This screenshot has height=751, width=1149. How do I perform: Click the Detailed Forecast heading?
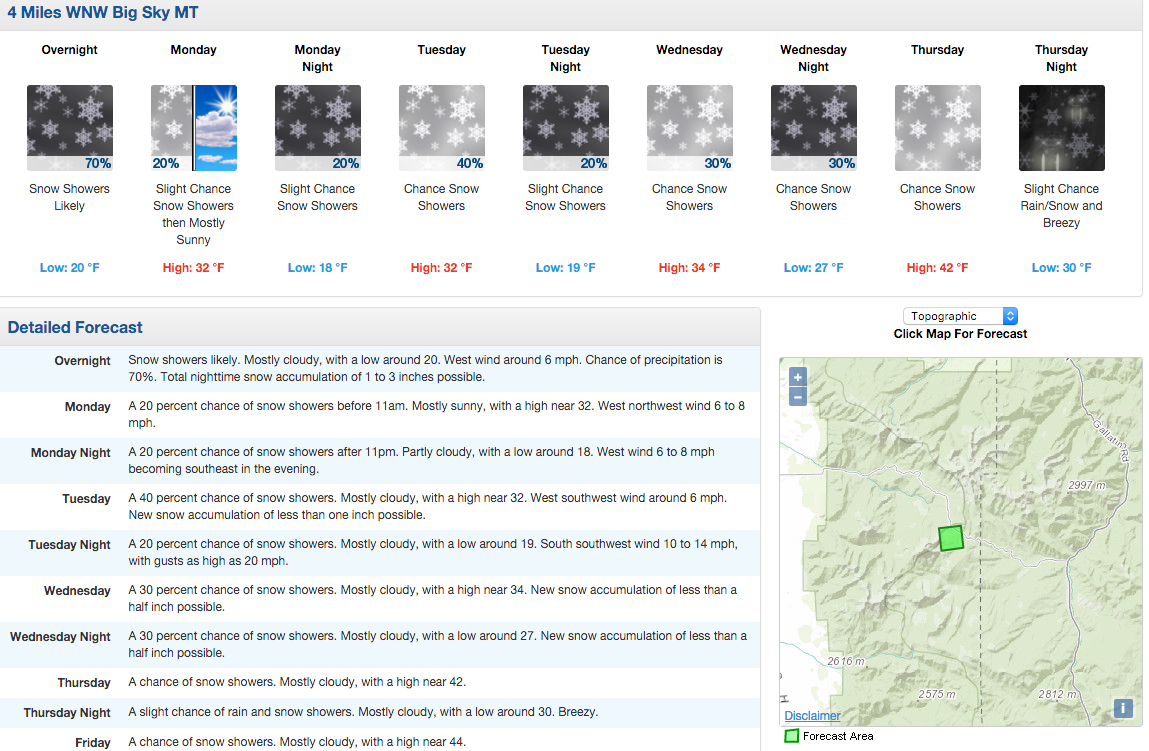pyautogui.click(x=75, y=328)
